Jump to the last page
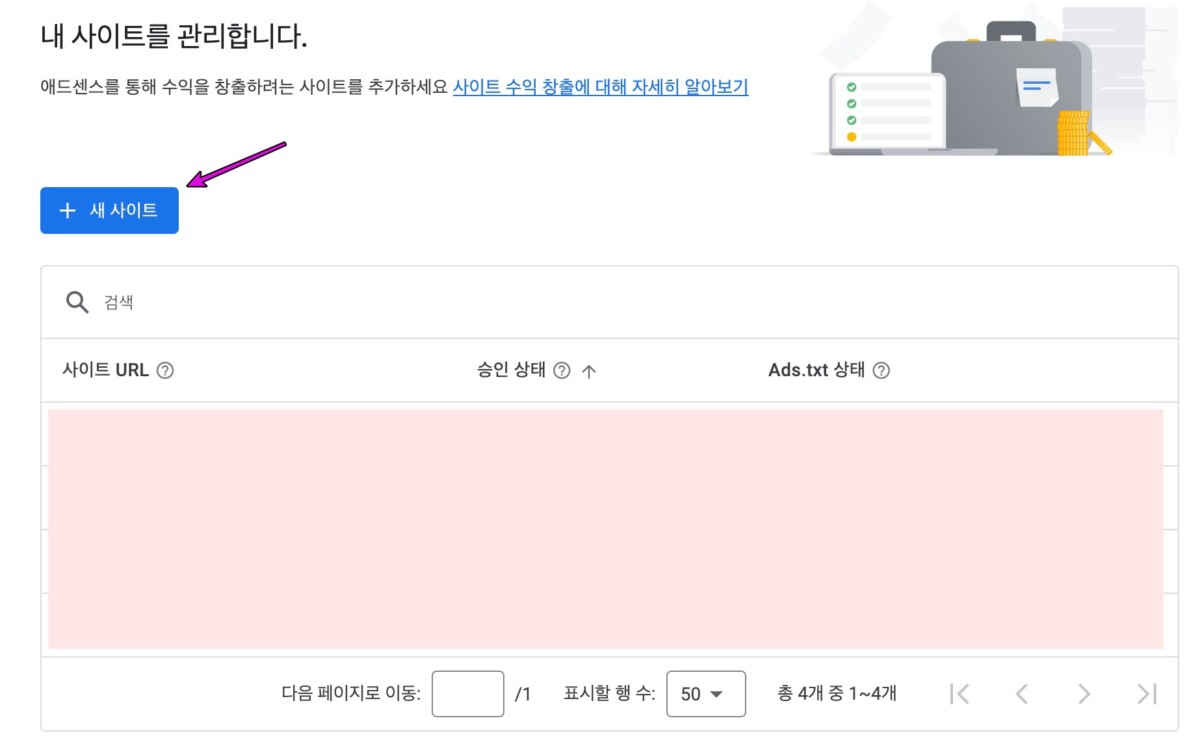The height and width of the screenshot is (755, 1200). 1147,694
